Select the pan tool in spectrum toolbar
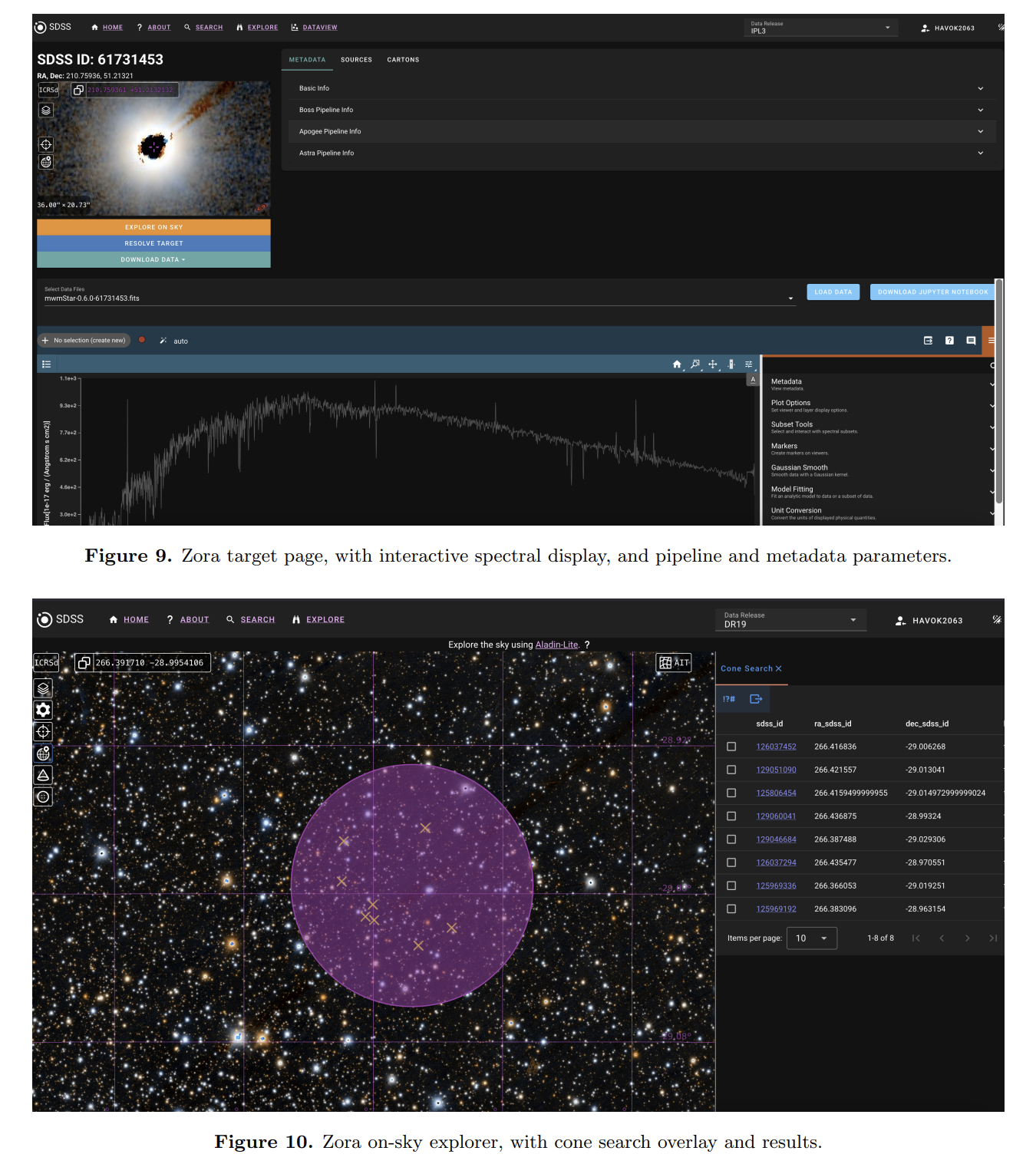This screenshot has height=1164, width=1036. pos(713,364)
